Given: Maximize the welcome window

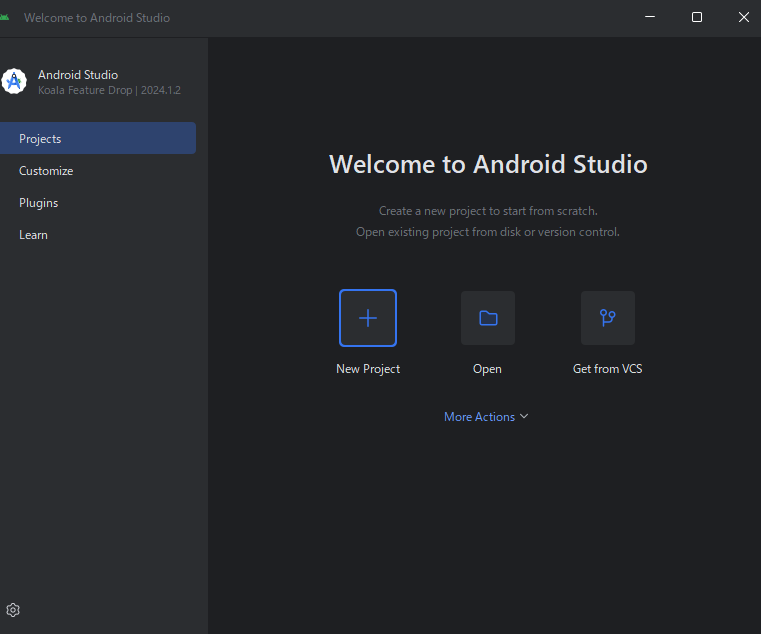Looking at the screenshot, I should (x=697, y=17).
